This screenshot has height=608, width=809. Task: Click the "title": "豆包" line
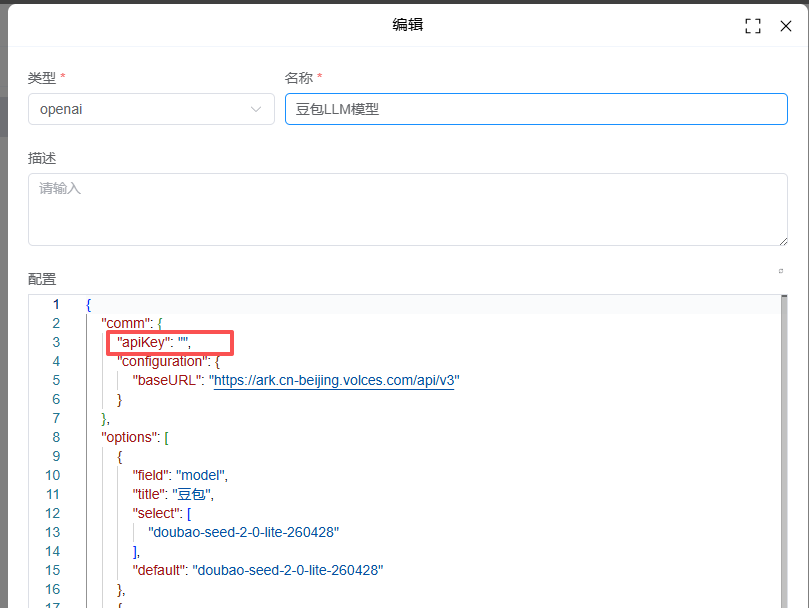(x=173, y=494)
